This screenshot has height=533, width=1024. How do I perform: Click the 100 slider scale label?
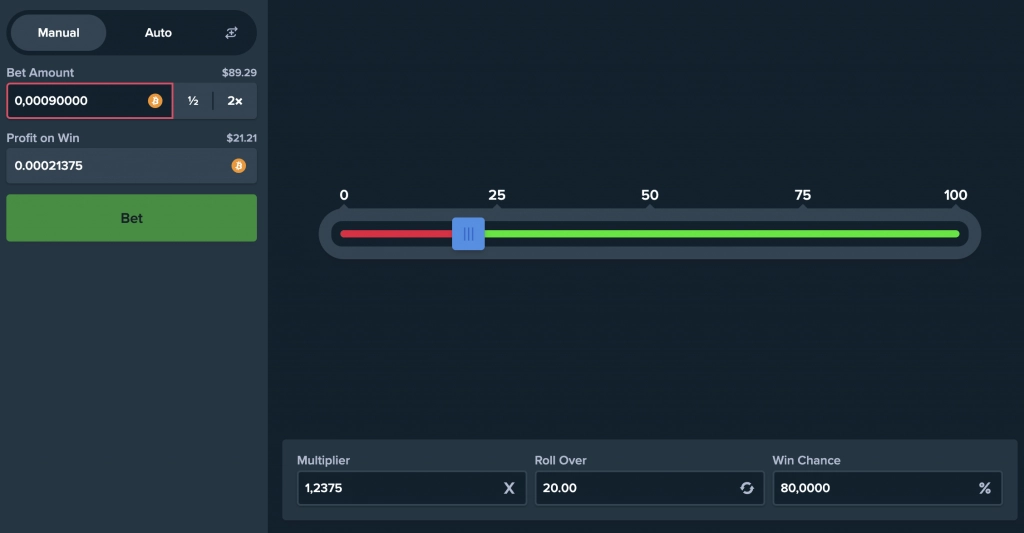click(x=955, y=195)
